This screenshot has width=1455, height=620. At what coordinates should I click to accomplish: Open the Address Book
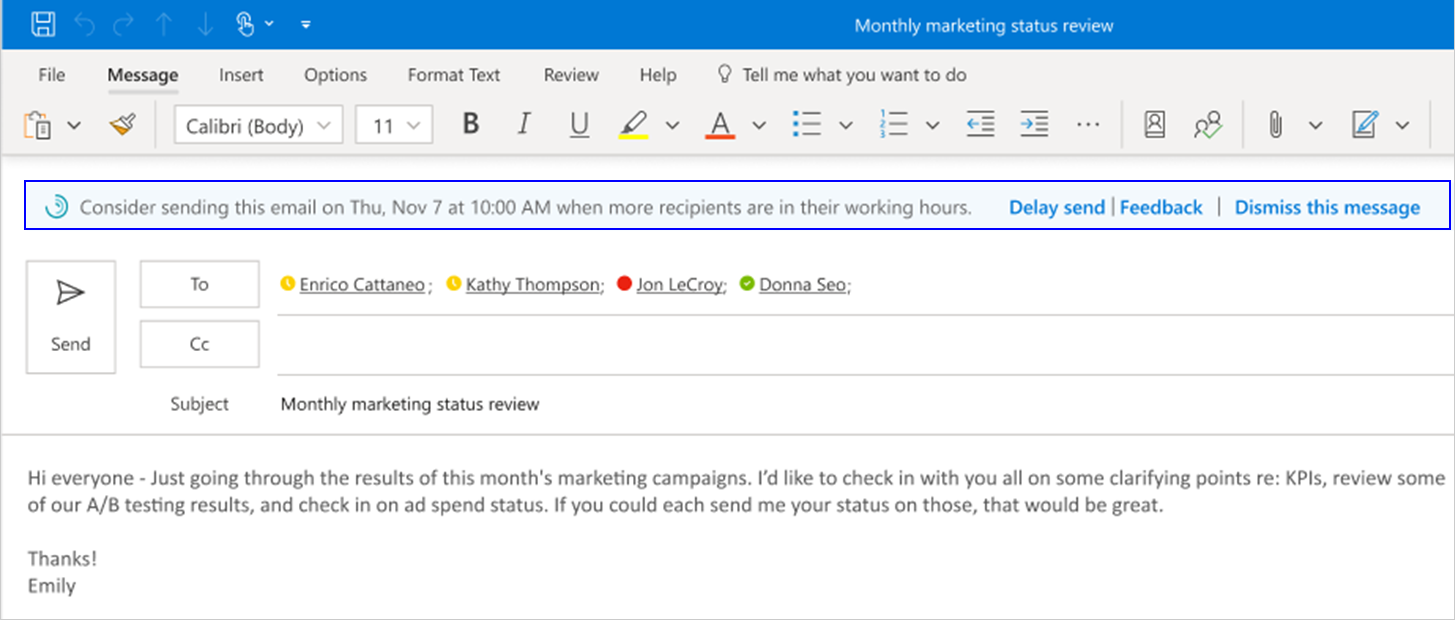point(1155,125)
